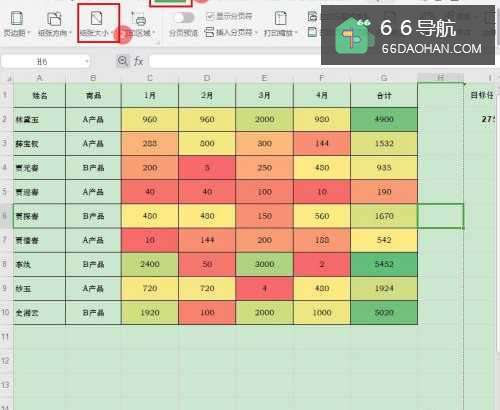
Task: Click the 合计 header cell
Action: 384,96
